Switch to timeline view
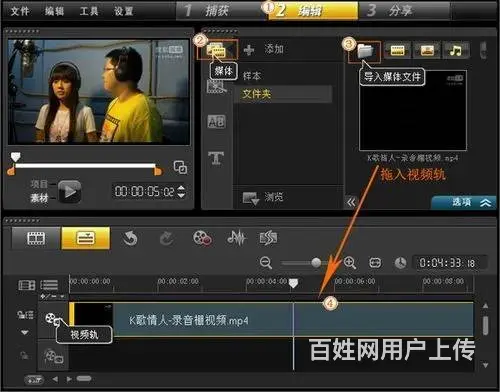Screen dimensions: 500x392 (86, 238)
